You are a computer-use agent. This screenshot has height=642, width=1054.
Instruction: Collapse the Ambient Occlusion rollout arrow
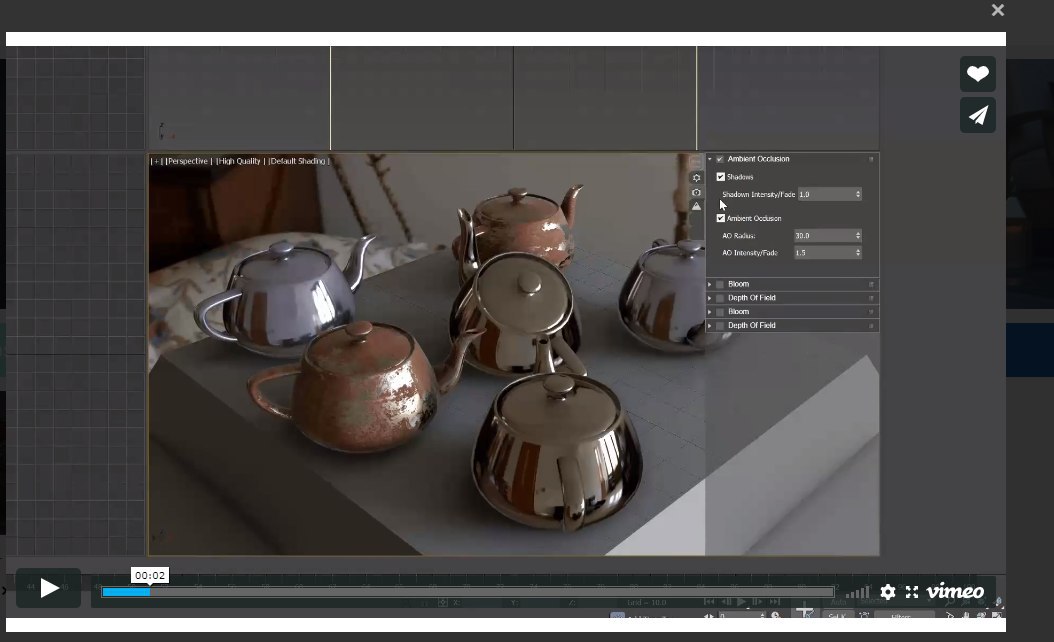[710, 159]
